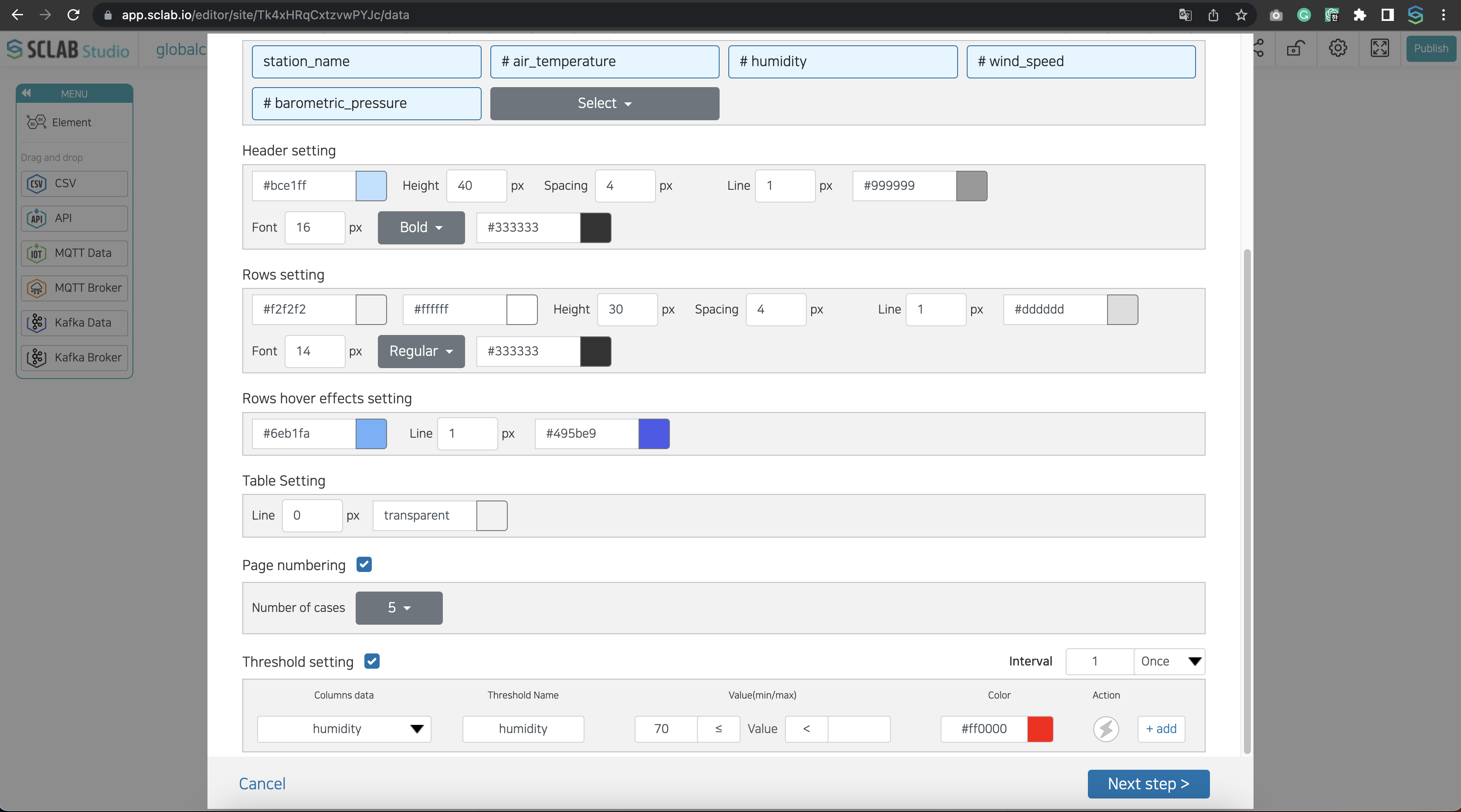Click the lightning bolt action icon
The image size is (1461, 812).
point(1106,729)
